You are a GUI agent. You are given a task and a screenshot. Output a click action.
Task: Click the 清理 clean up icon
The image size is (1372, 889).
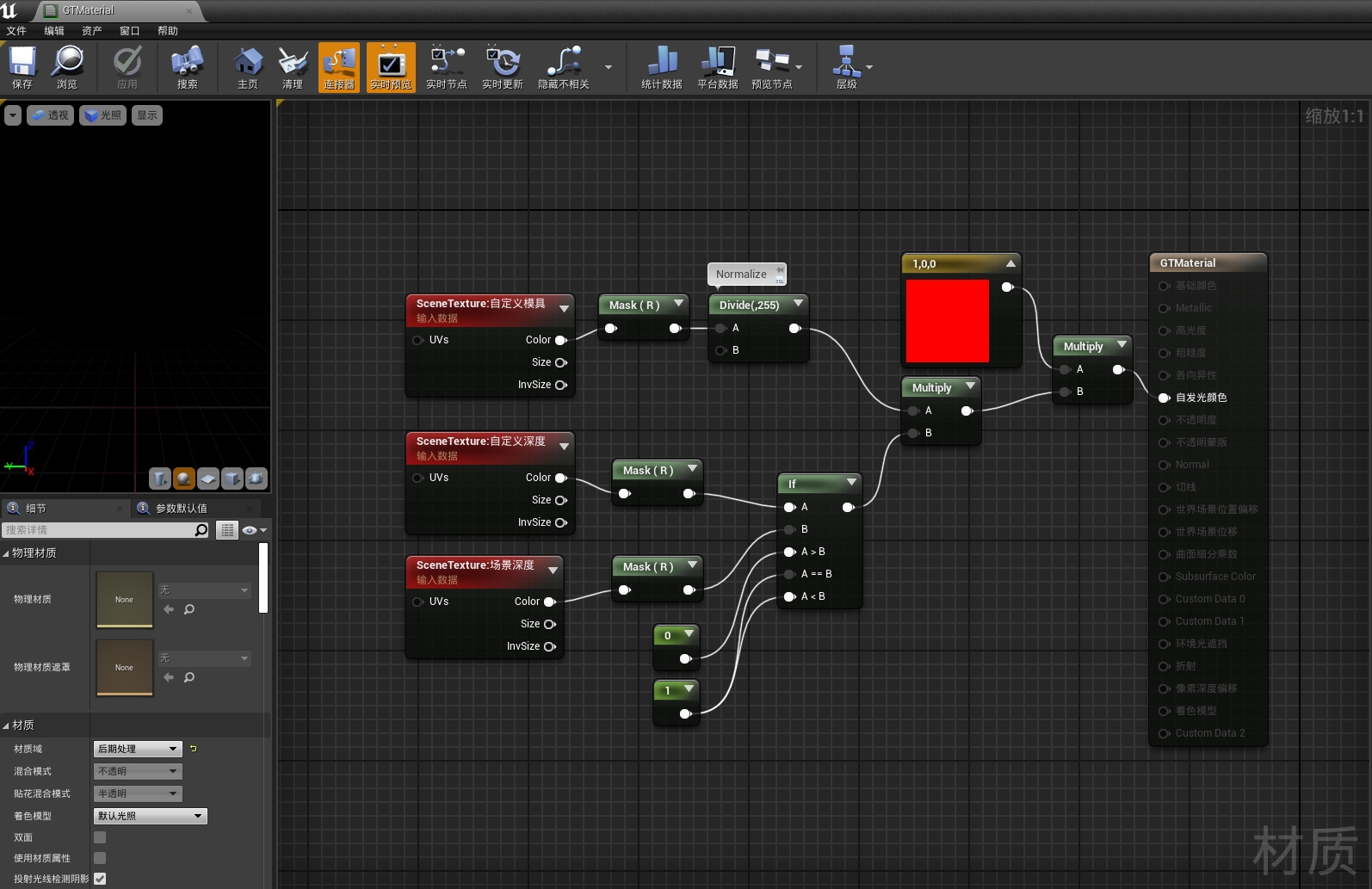tap(293, 67)
